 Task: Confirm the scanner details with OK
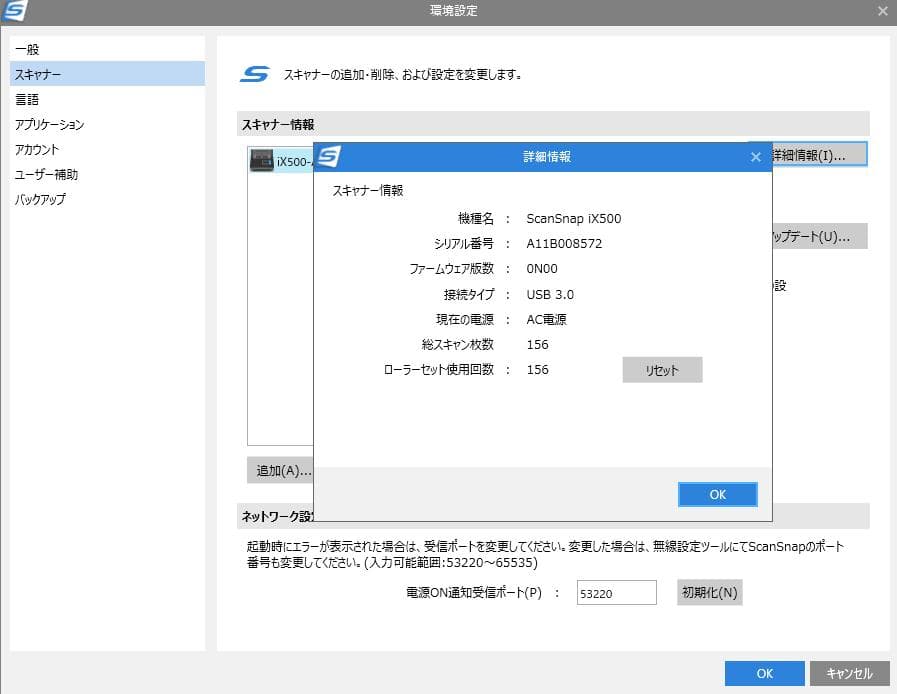click(717, 493)
